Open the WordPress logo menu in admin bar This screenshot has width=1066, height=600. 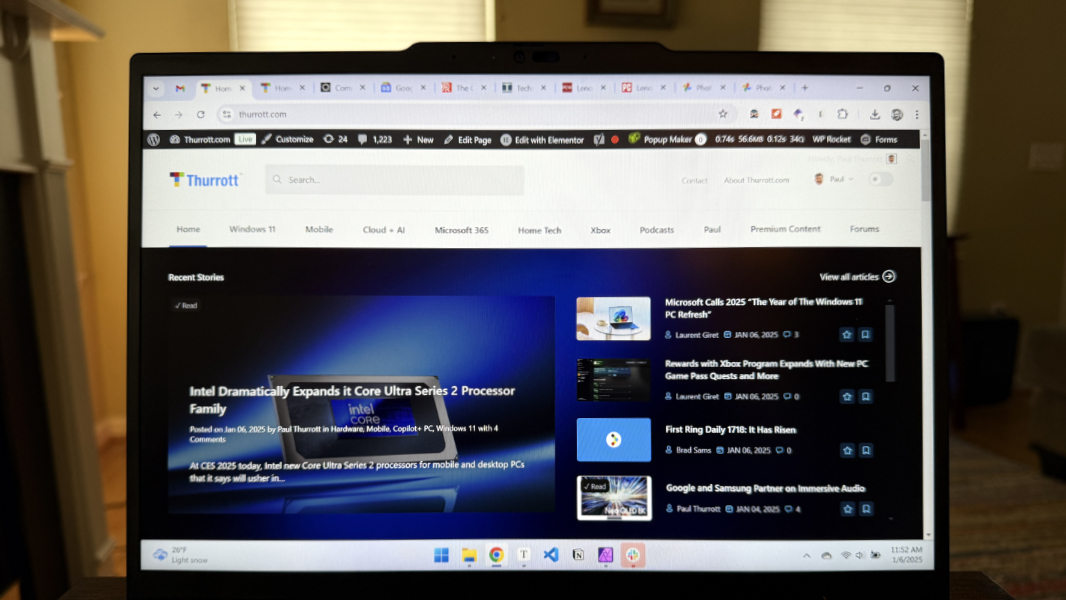(x=153, y=140)
